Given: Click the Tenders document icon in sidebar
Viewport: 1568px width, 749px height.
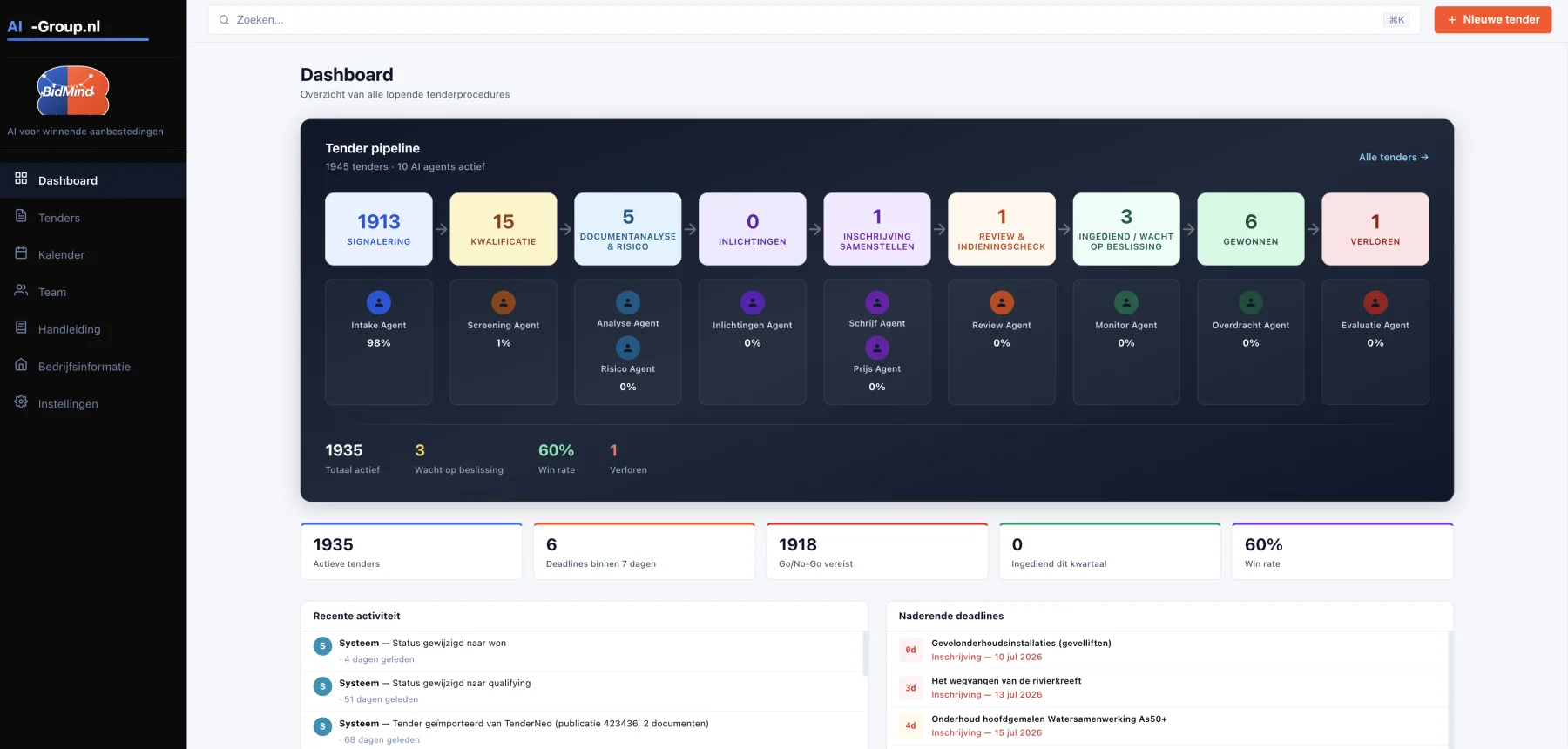Looking at the screenshot, I should pos(21,215).
